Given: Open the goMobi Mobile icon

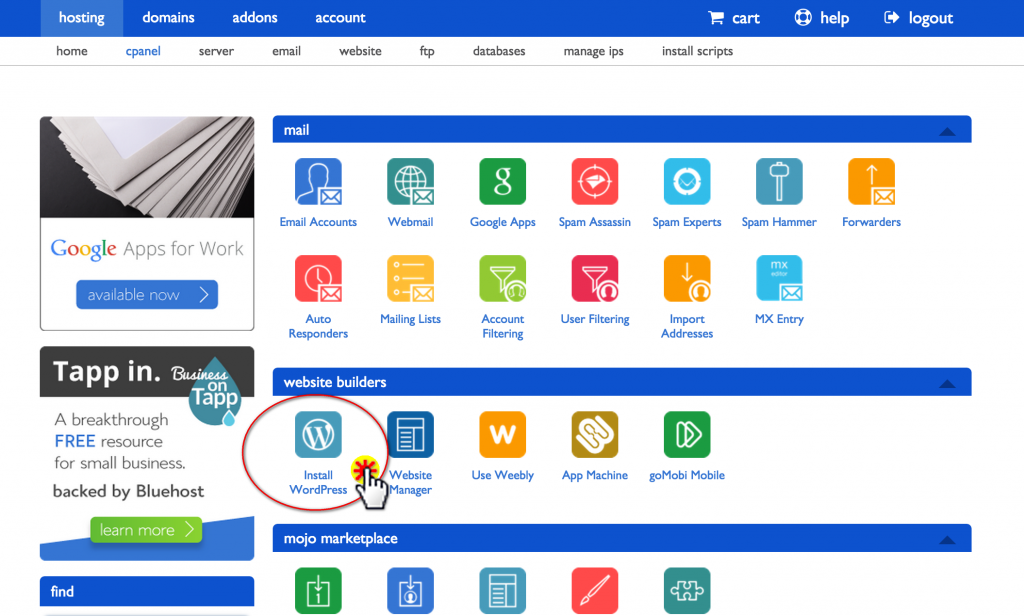Looking at the screenshot, I should tap(686, 434).
